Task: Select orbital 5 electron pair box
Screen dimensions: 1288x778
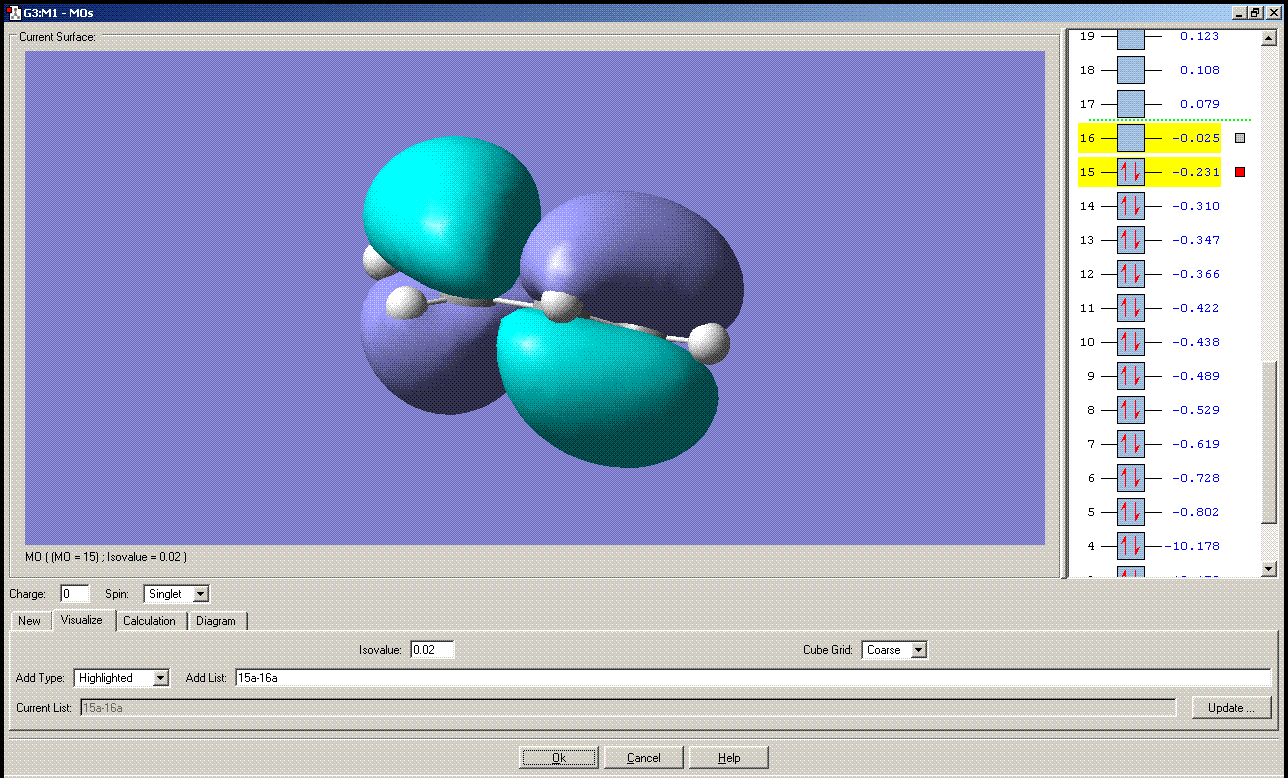Action: (1130, 512)
